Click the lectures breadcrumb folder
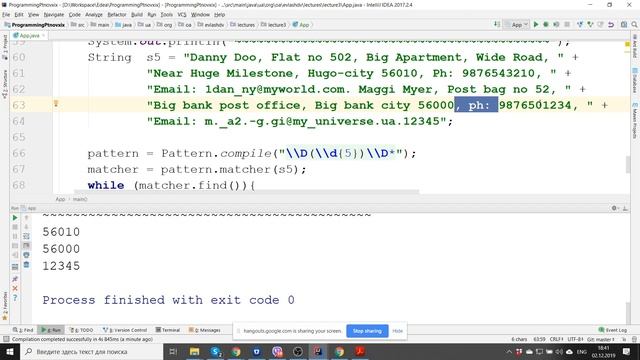 click(x=242, y=25)
